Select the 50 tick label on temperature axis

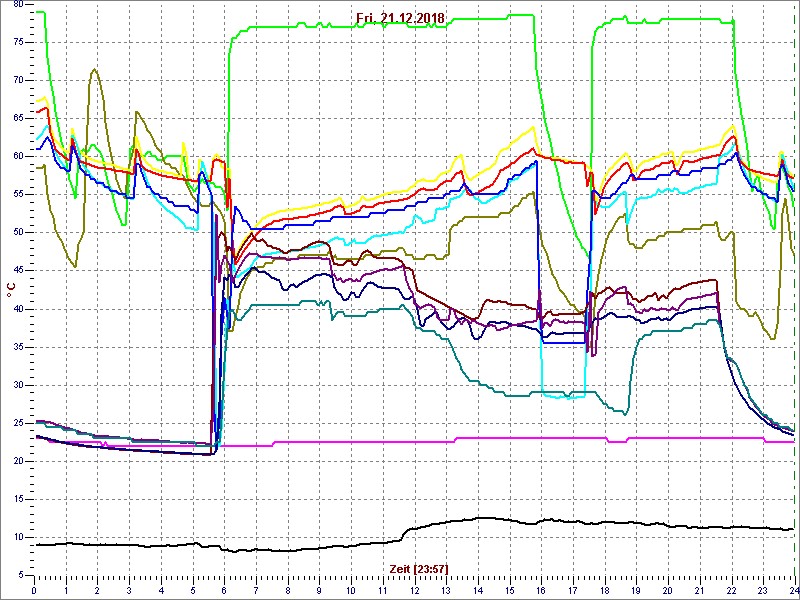coord(18,233)
